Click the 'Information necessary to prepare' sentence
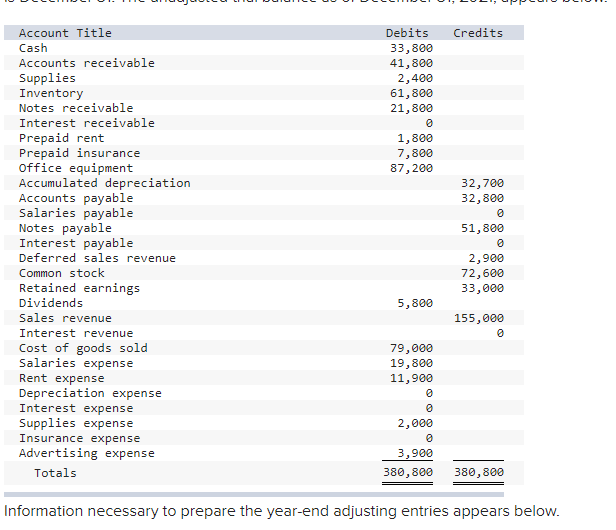This screenshot has height=530, width=616. point(282,511)
